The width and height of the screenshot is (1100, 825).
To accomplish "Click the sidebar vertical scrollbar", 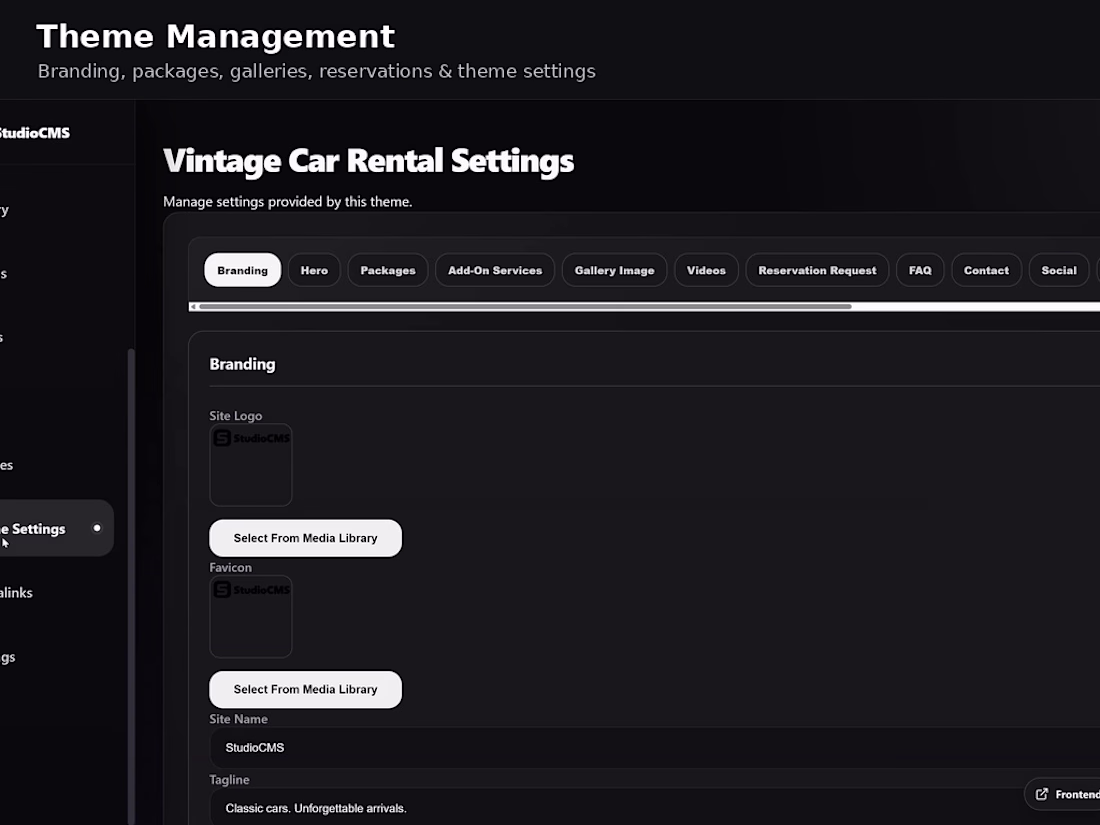I will coord(131,586).
